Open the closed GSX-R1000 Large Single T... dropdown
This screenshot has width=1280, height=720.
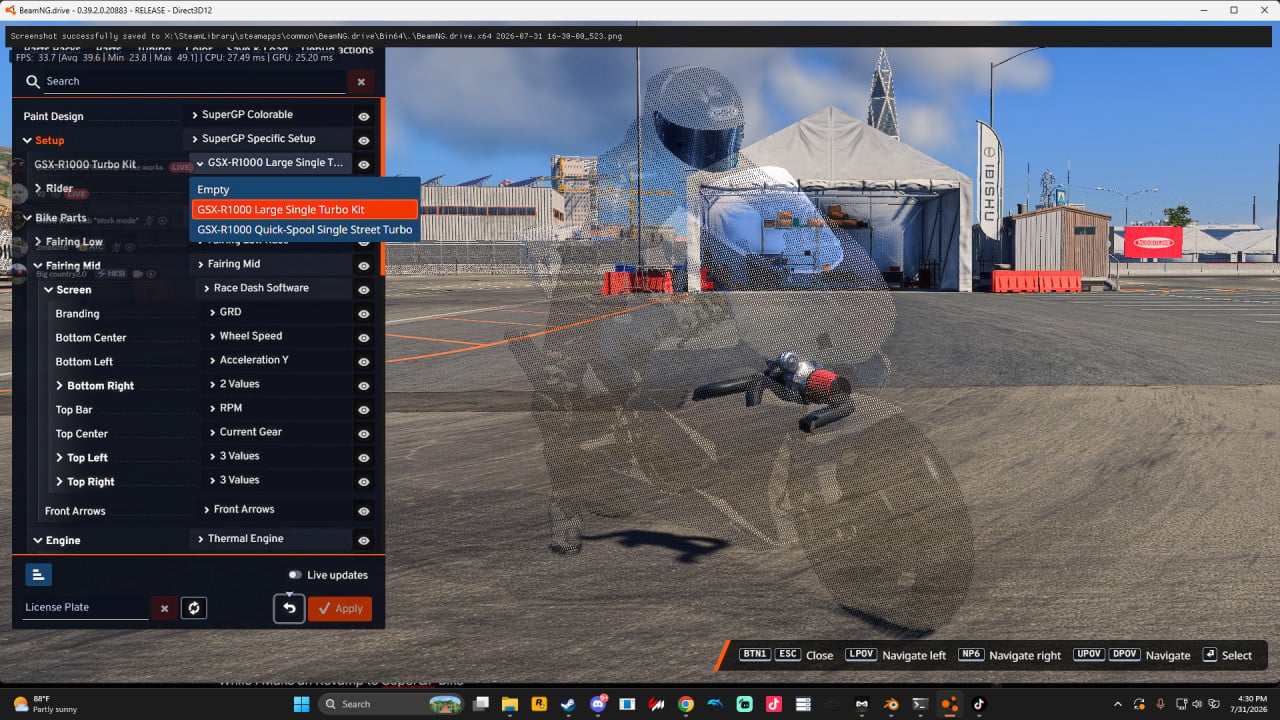point(271,163)
